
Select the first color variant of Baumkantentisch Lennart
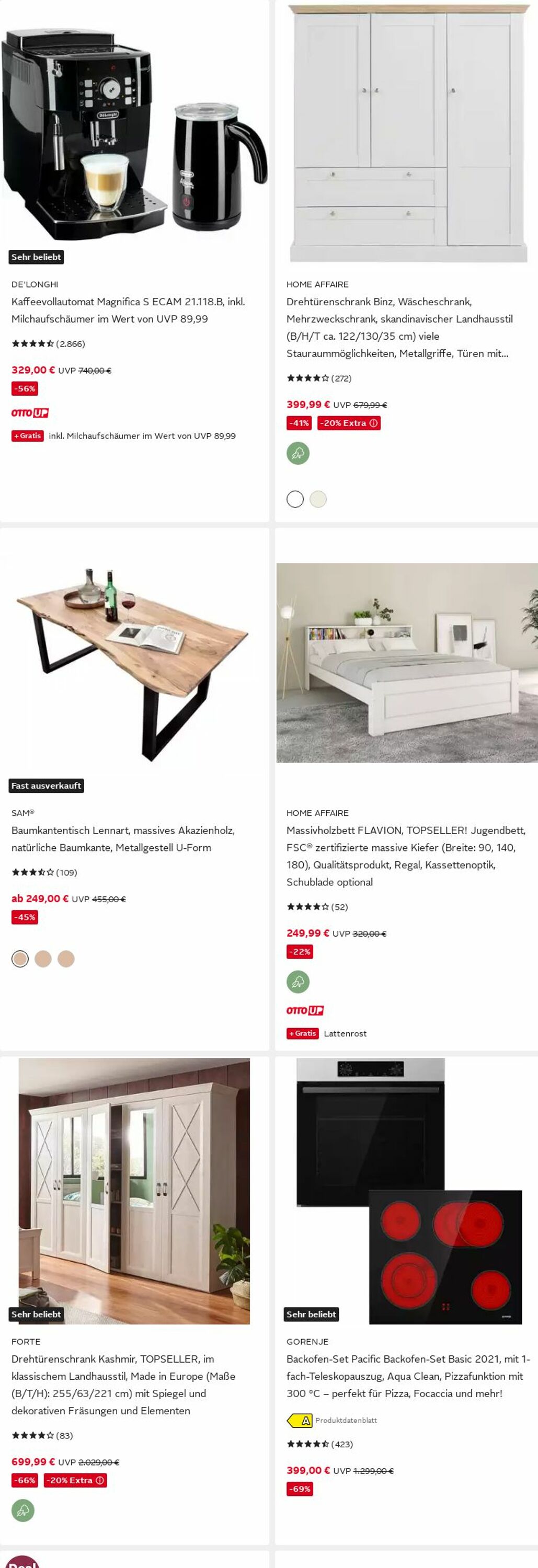20,959
